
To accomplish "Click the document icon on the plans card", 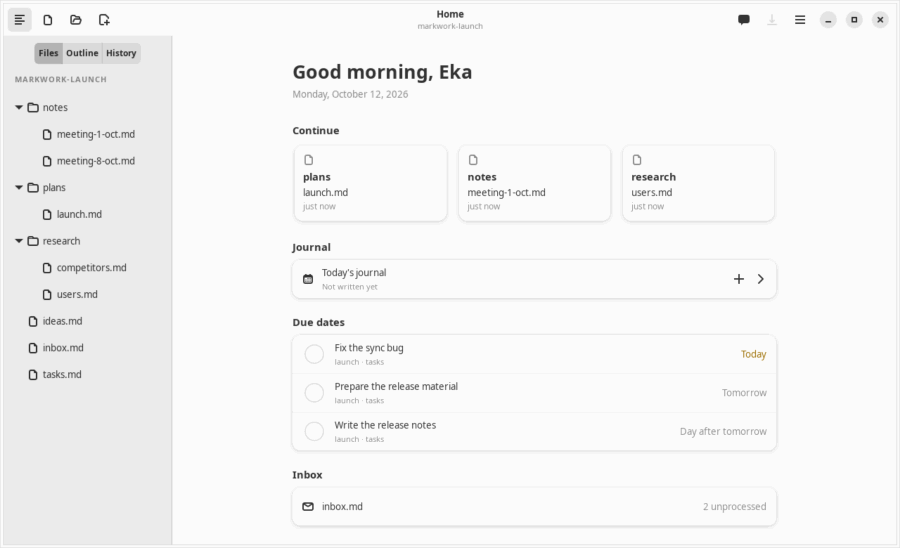I will point(309,160).
